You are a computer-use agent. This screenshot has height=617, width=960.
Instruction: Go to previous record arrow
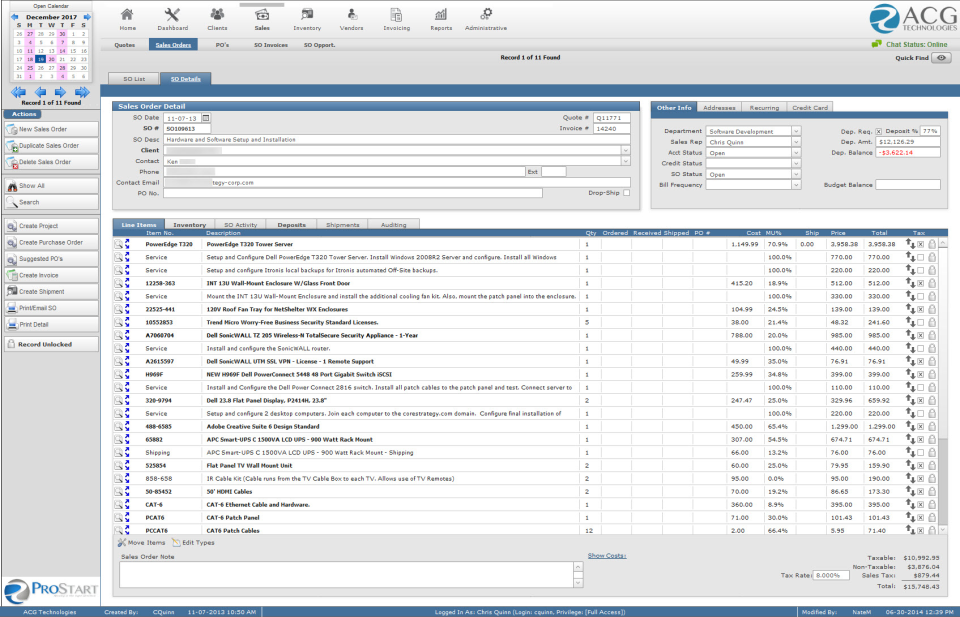click(x=40, y=92)
